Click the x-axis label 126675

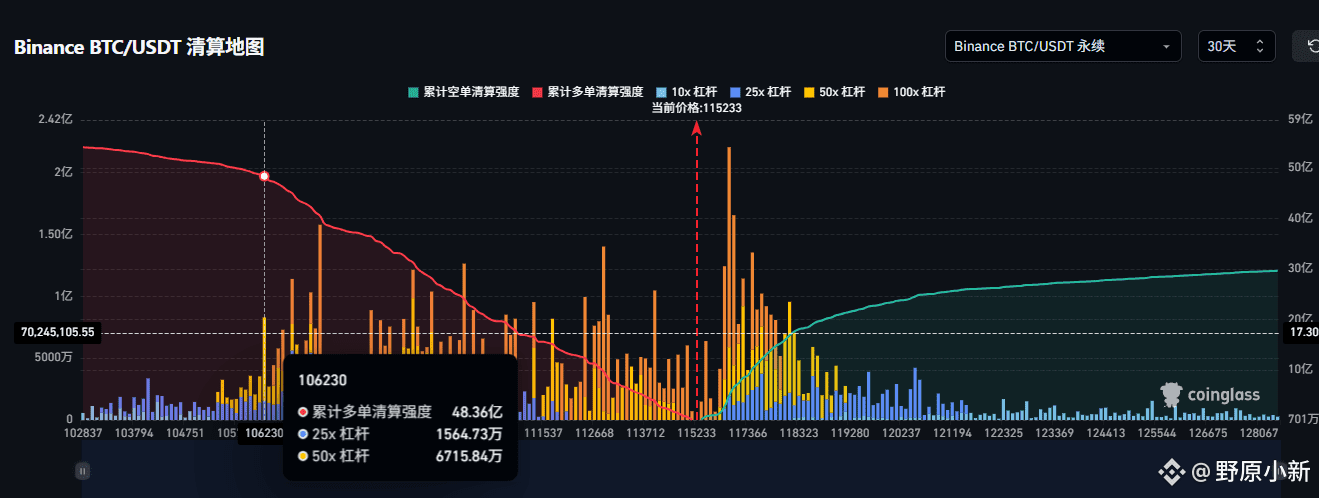[x=1207, y=433]
